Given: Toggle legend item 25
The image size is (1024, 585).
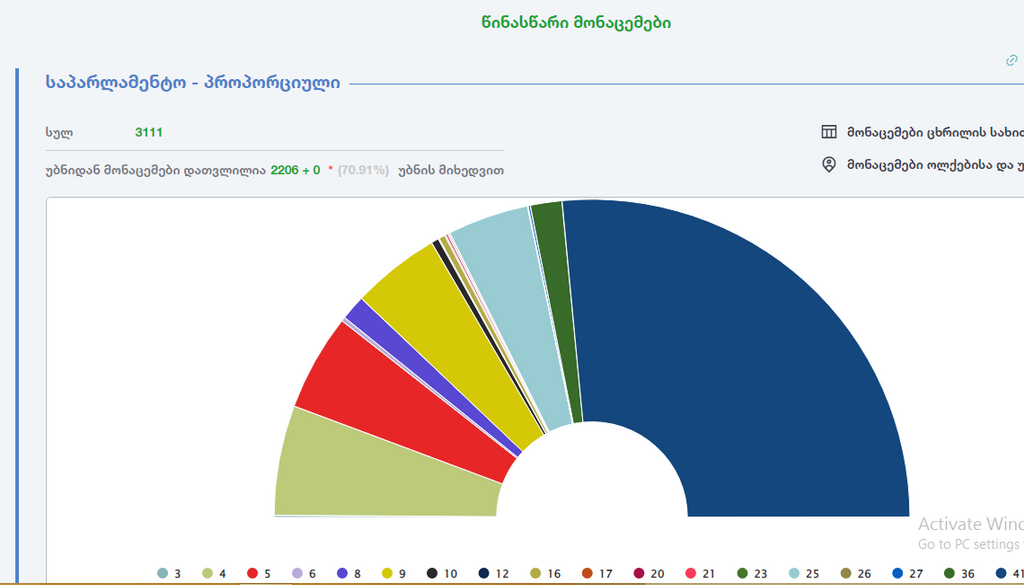Looking at the screenshot, I should (x=803, y=573).
